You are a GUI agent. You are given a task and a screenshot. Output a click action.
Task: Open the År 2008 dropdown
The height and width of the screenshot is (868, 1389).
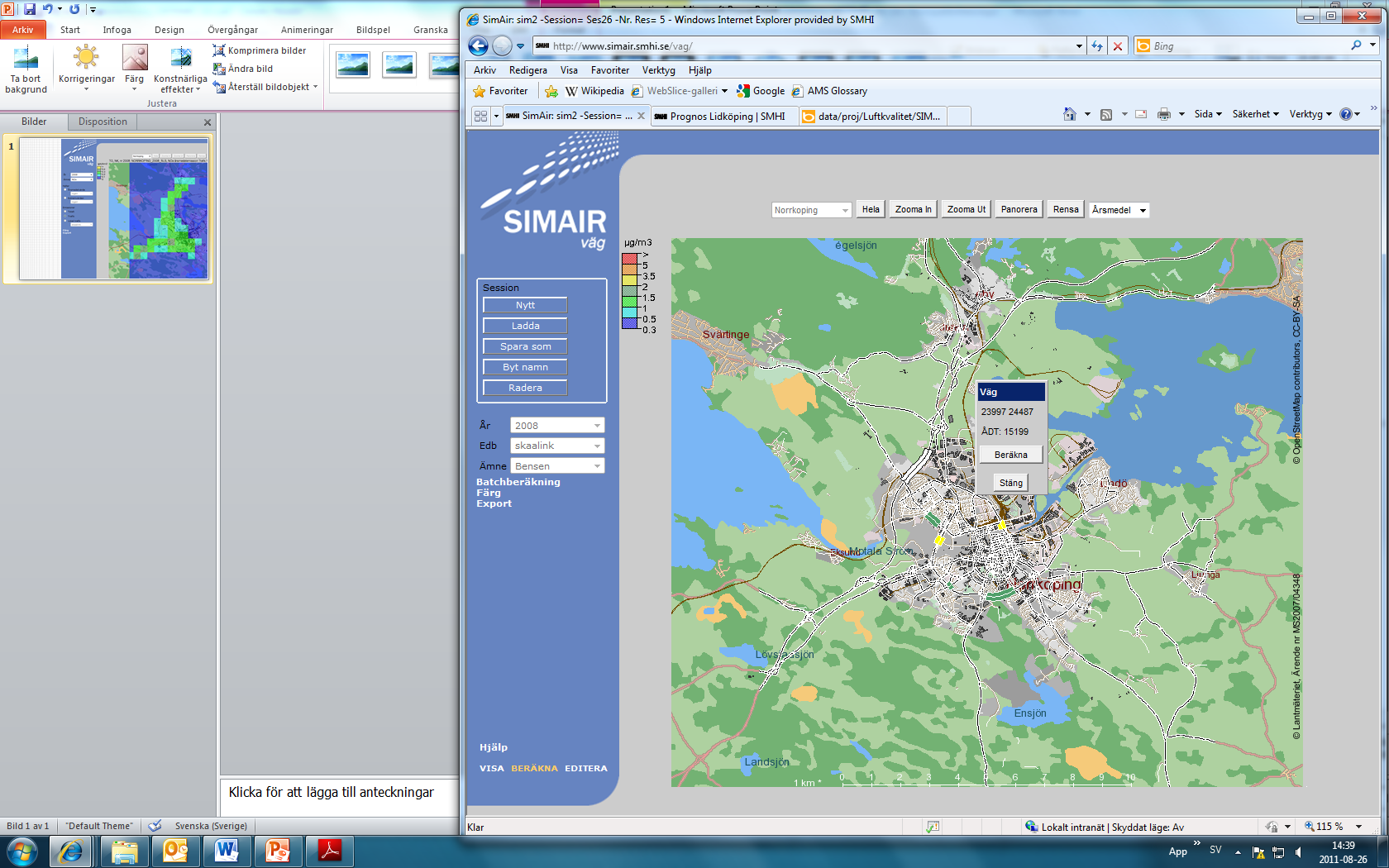pyautogui.click(x=557, y=425)
